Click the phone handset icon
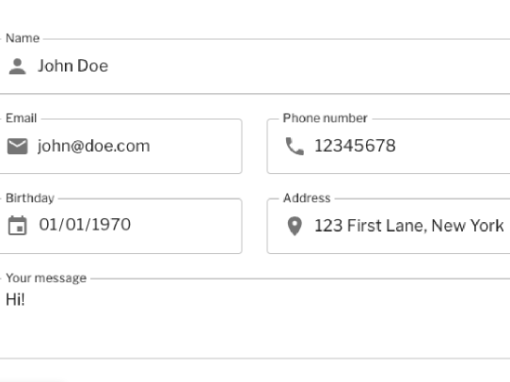Image resolution: width=510 pixels, height=382 pixels. tap(295, 146)
